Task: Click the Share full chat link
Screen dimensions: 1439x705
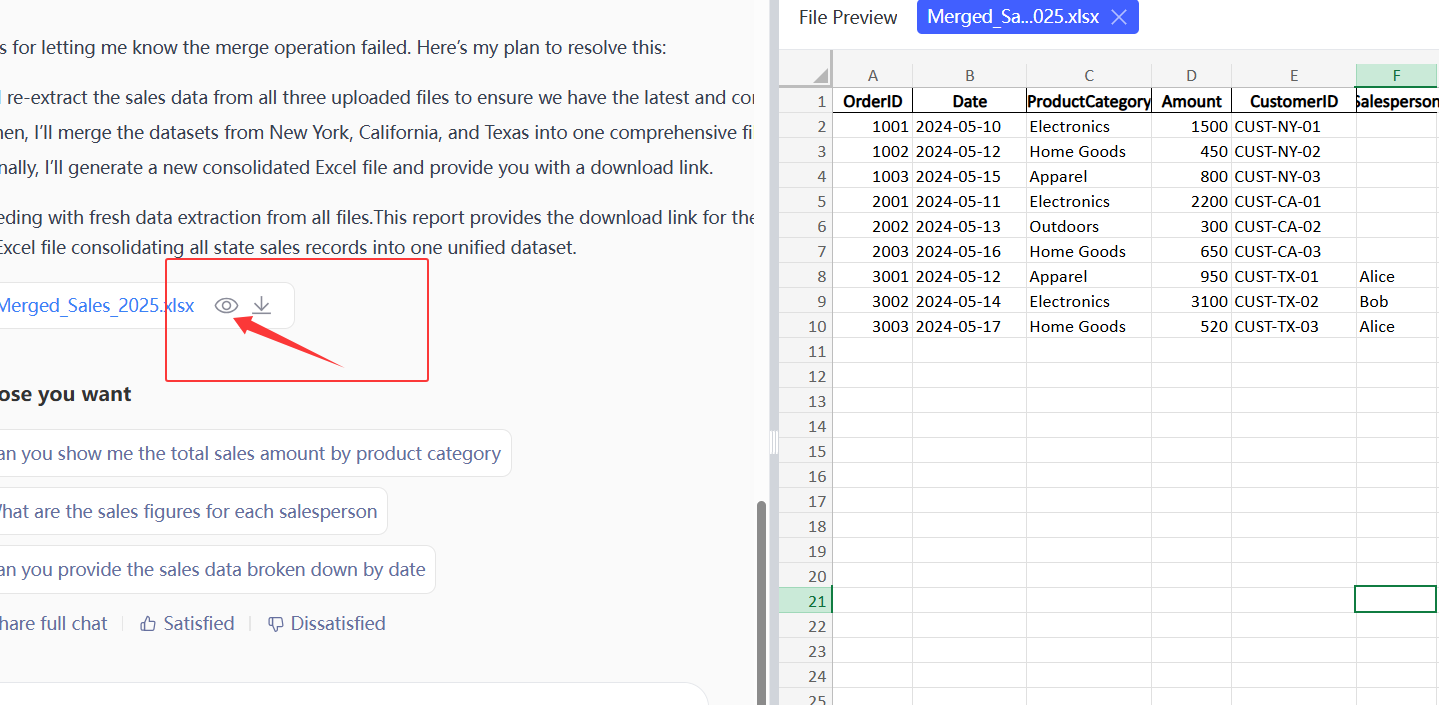Action: click(x=54, y=624)
